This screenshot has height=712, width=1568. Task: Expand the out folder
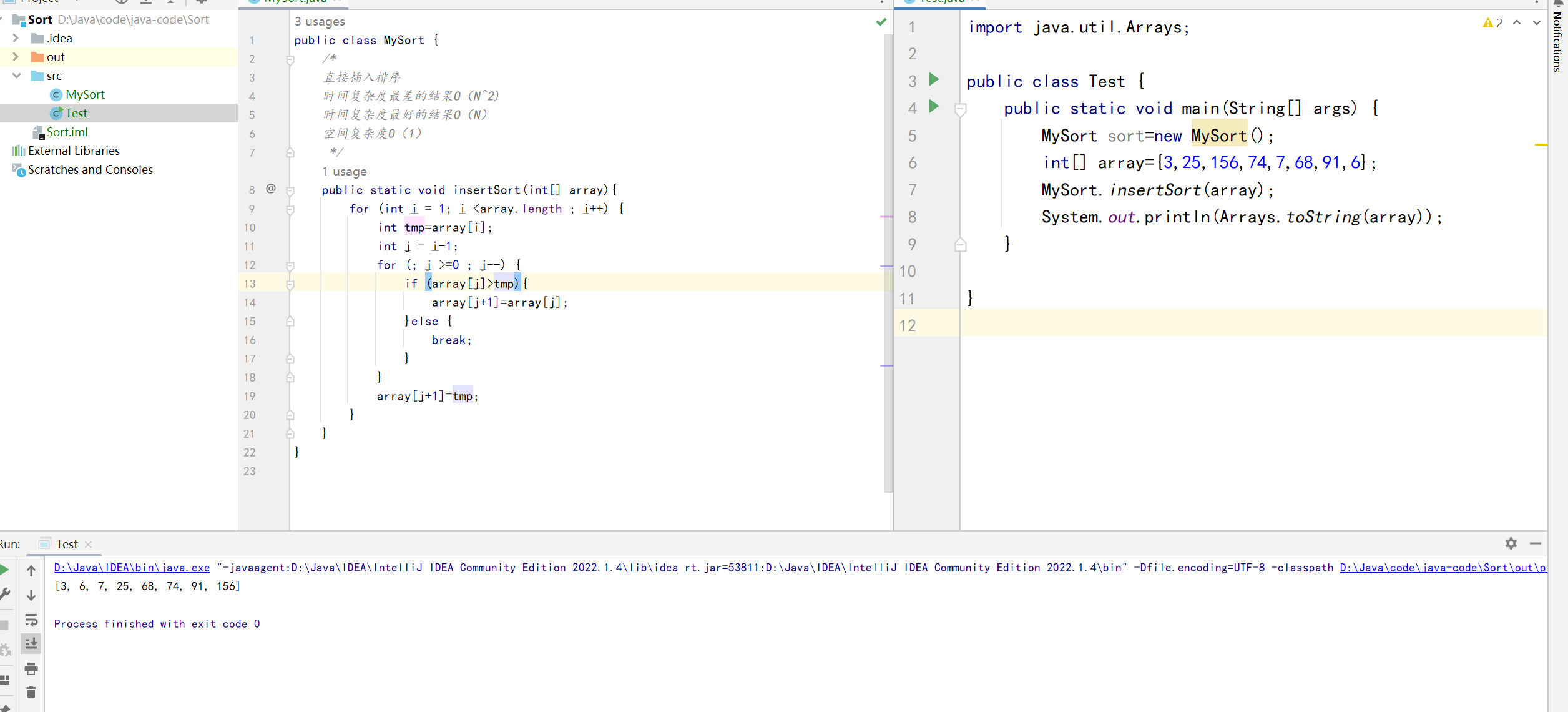[16, 57]
